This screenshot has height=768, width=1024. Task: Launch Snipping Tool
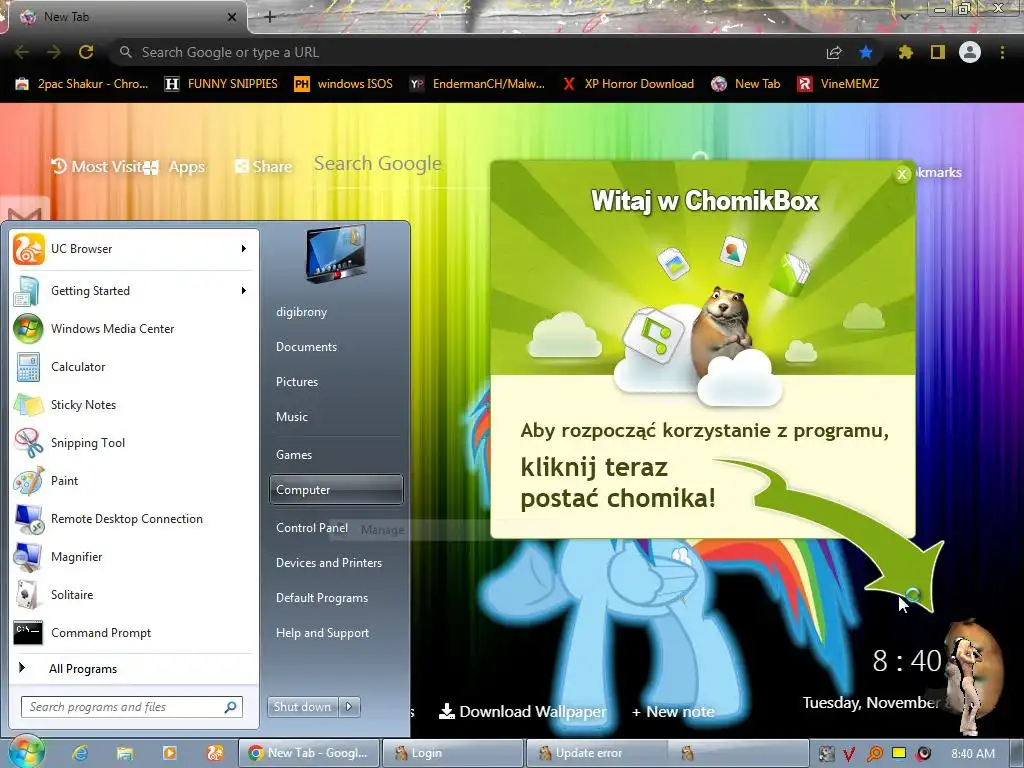point(133,442)
